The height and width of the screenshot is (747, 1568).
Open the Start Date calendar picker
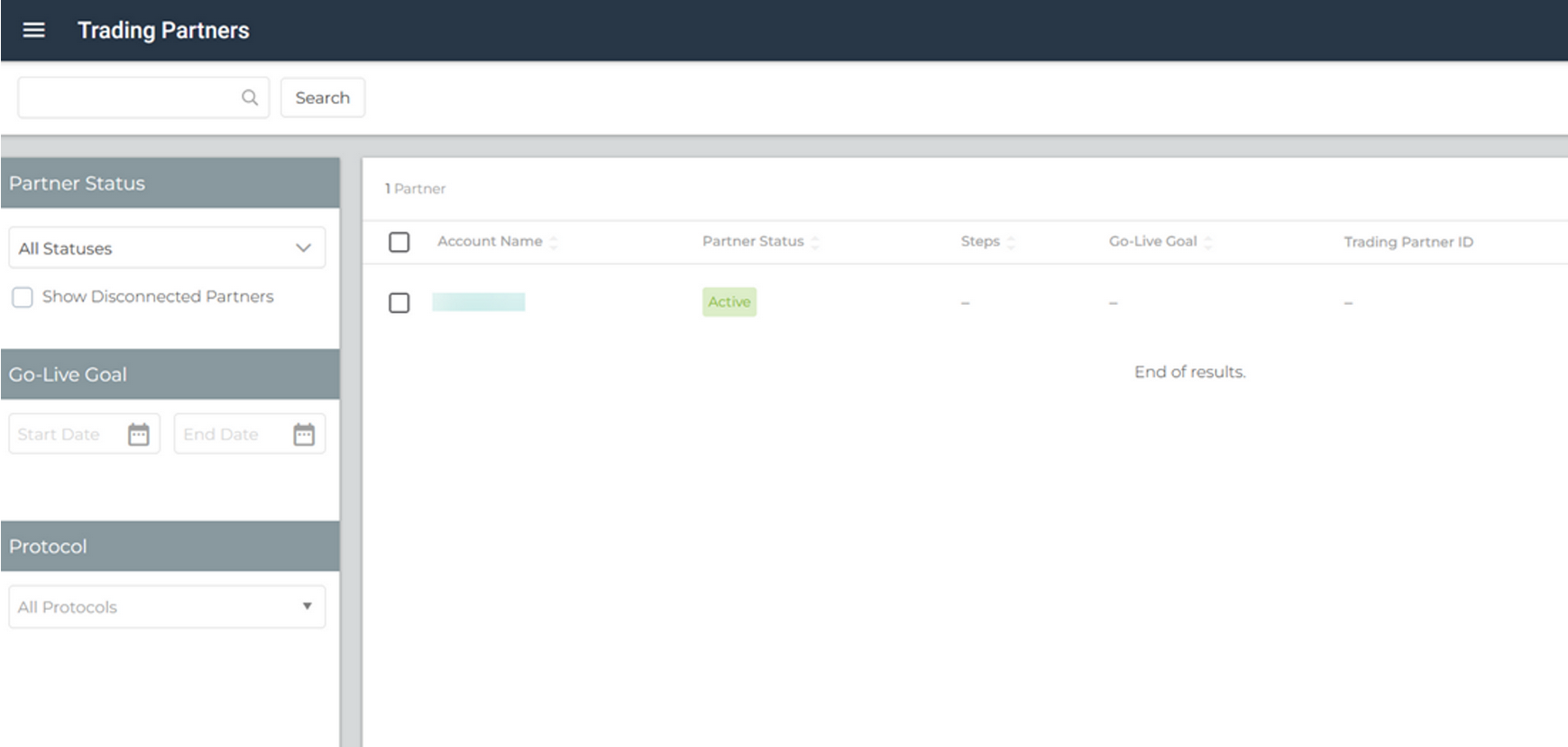[138, 435]
